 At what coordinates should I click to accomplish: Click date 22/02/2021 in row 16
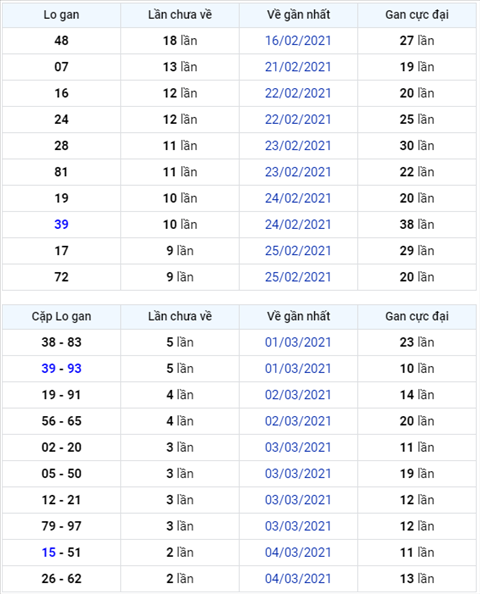click(298, 93)
